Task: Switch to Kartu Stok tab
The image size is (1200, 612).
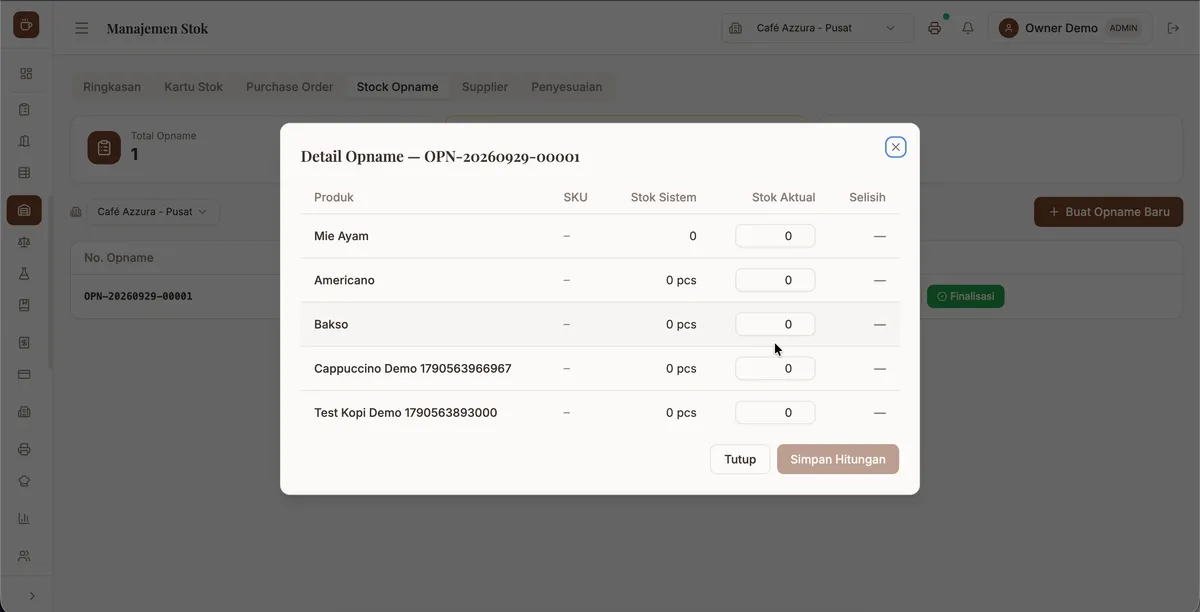Action: (x=194, y=87)
